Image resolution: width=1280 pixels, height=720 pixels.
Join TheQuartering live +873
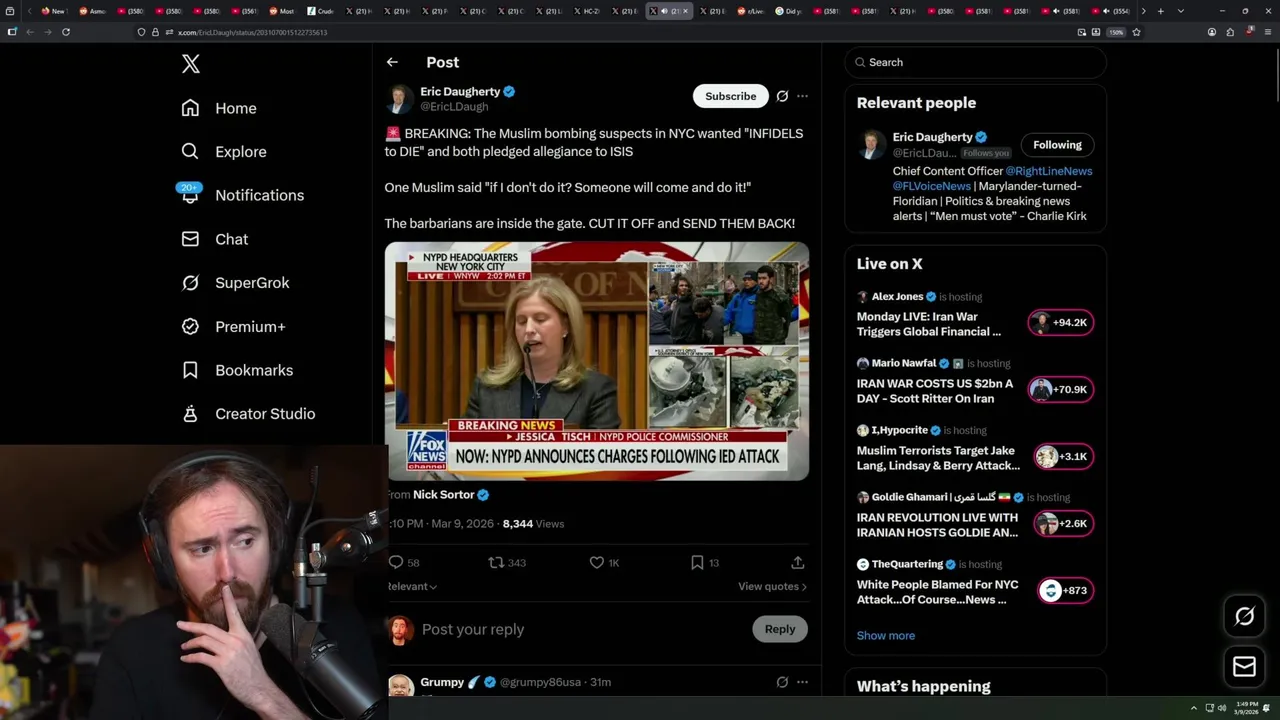tap(1065, 591)
